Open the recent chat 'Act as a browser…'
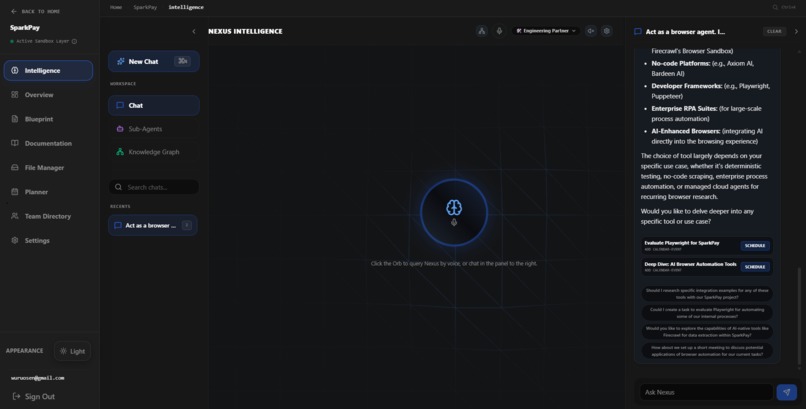Image resolution: width=806 pixels, height=409 pixels. coord(154,225)
